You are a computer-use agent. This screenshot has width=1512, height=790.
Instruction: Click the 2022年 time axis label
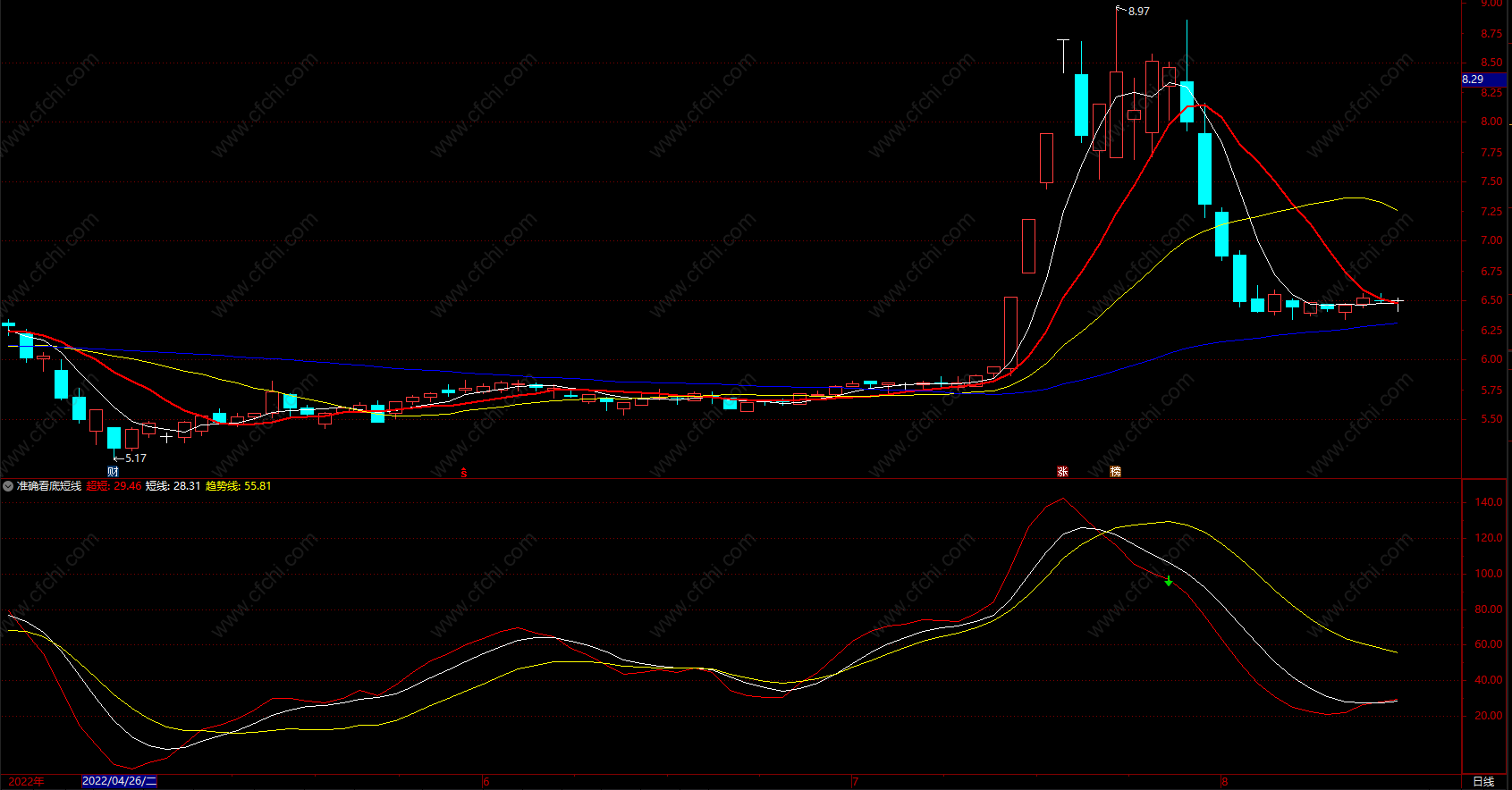pyautogui.click(x=26, y=781)
